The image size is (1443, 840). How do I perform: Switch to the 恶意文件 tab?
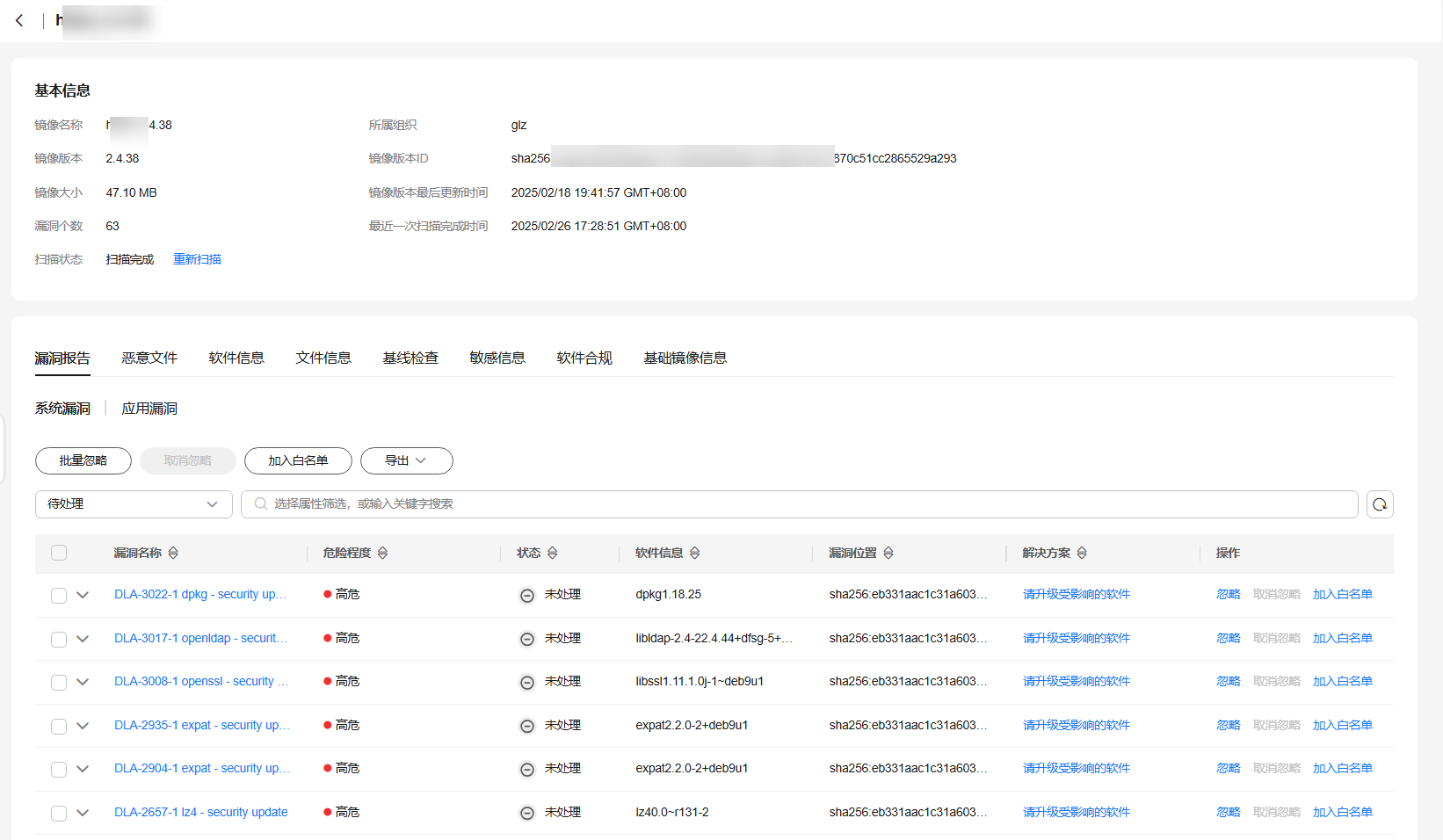pyautogui.click(x=149, y=358)
